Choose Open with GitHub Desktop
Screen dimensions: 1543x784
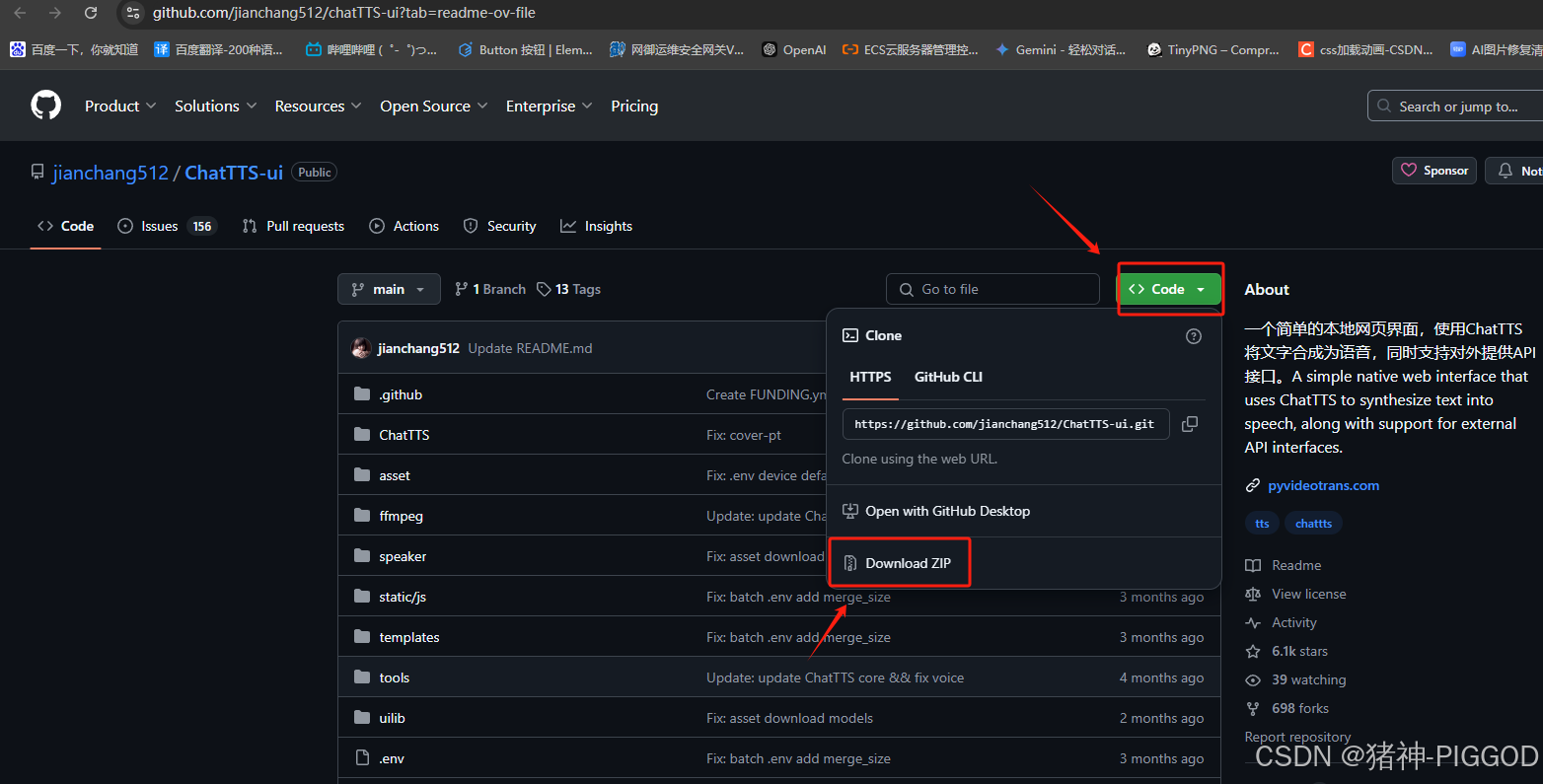click(936, 511)
